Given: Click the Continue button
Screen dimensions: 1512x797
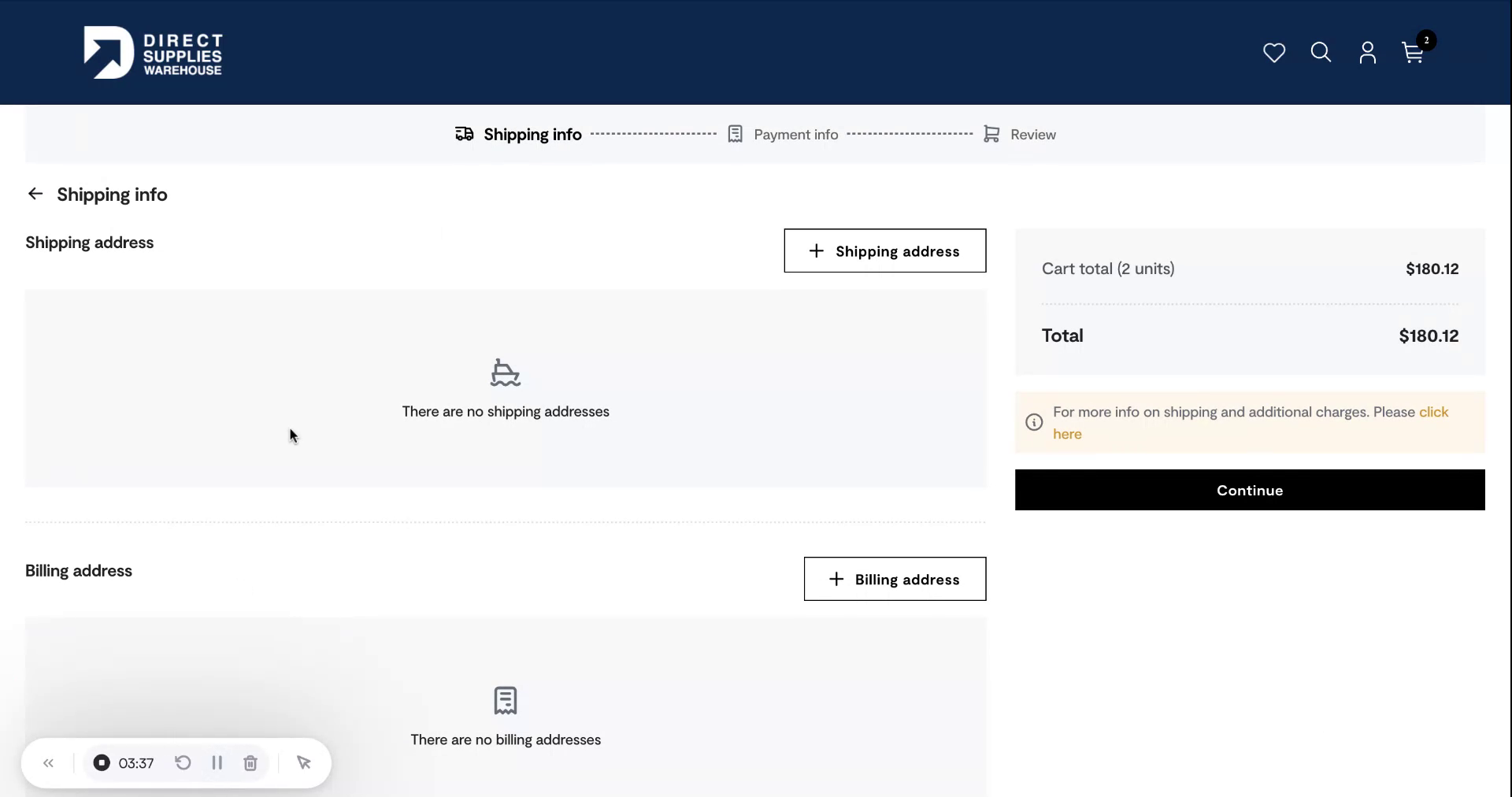Looking at the screenshot, I should (x=1249, y=490).
